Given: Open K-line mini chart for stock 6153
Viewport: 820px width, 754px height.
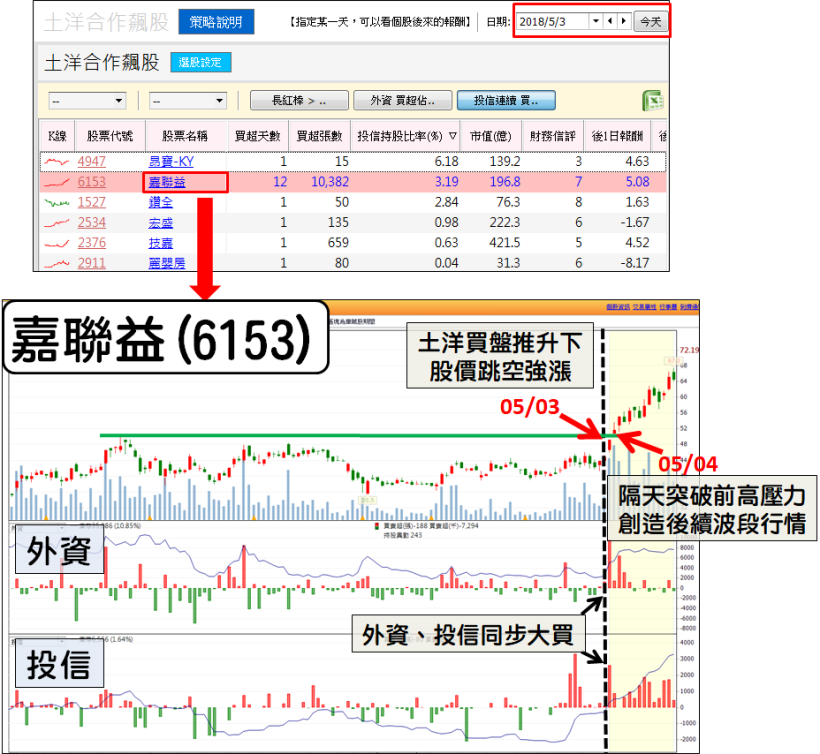Looking at the screenshot, I should tap(56, 182).
